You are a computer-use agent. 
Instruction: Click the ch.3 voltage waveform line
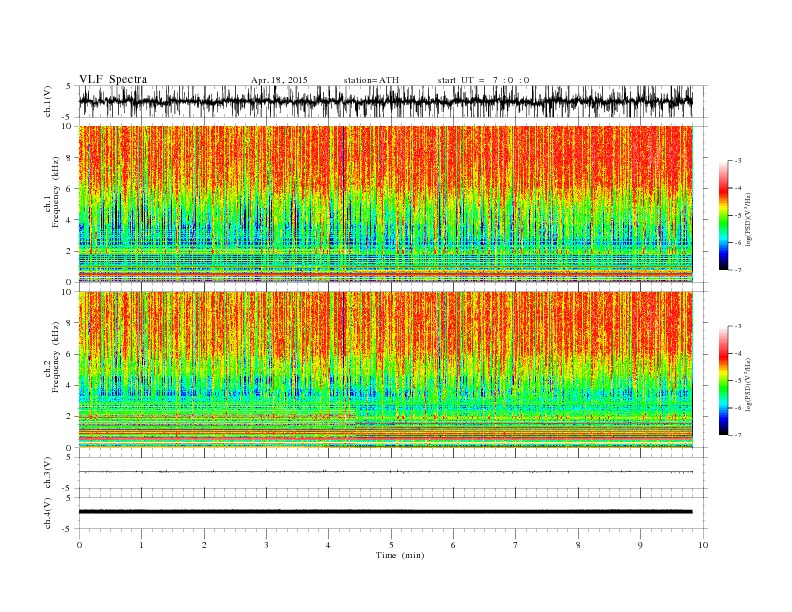[x=385, y=472]
